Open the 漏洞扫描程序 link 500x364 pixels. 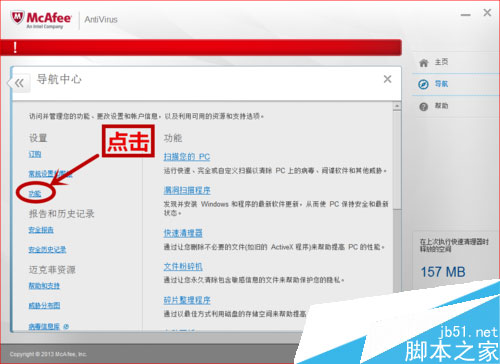(x=187, y=190)
